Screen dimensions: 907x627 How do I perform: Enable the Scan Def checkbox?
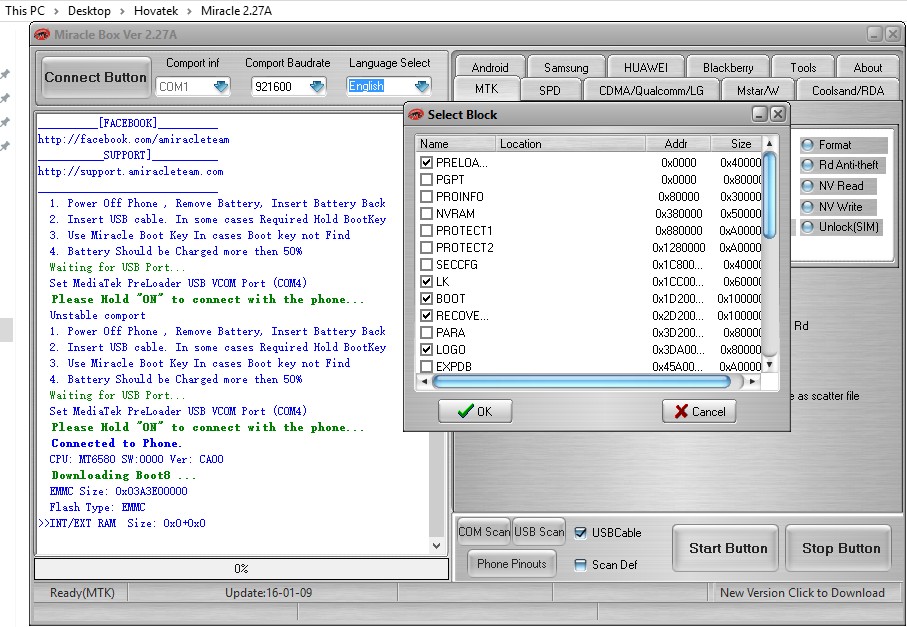[580, 565]
